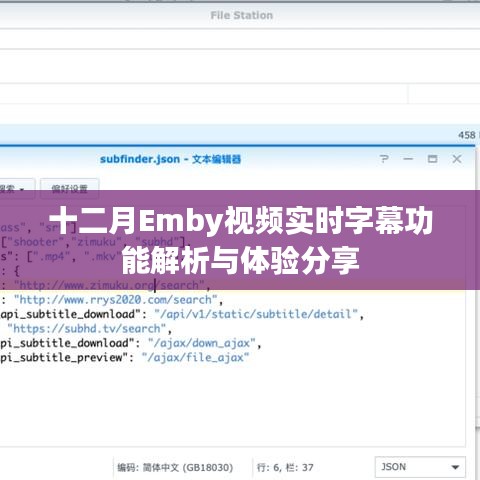Click the subfinder.json editor title text
Viewport: 480px width, 480px height.
170,159
